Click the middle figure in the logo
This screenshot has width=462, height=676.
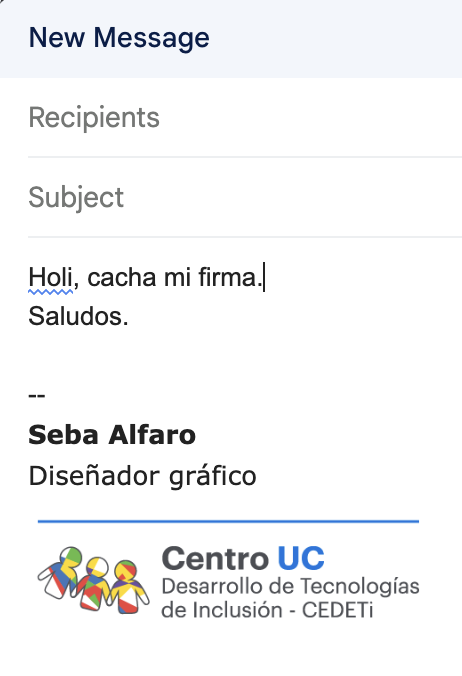click(94, 584)
